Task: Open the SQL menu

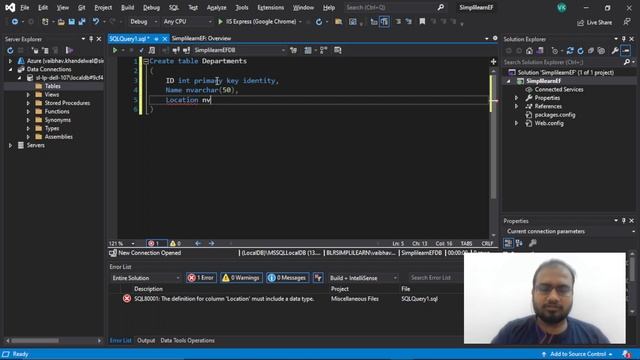Action: 174,7
